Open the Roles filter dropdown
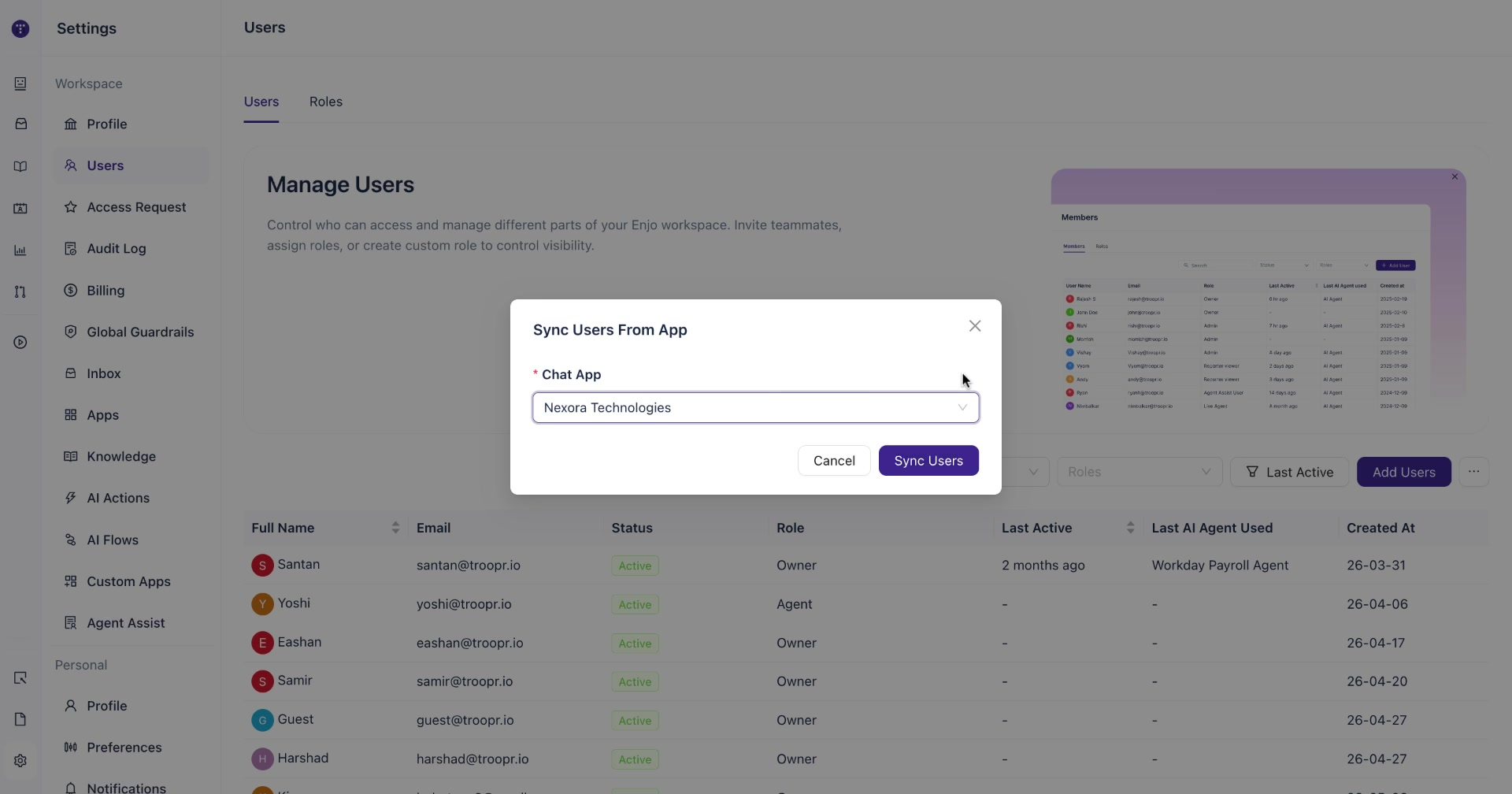This screenshot has height=794, width=1512. [1140, 472]
